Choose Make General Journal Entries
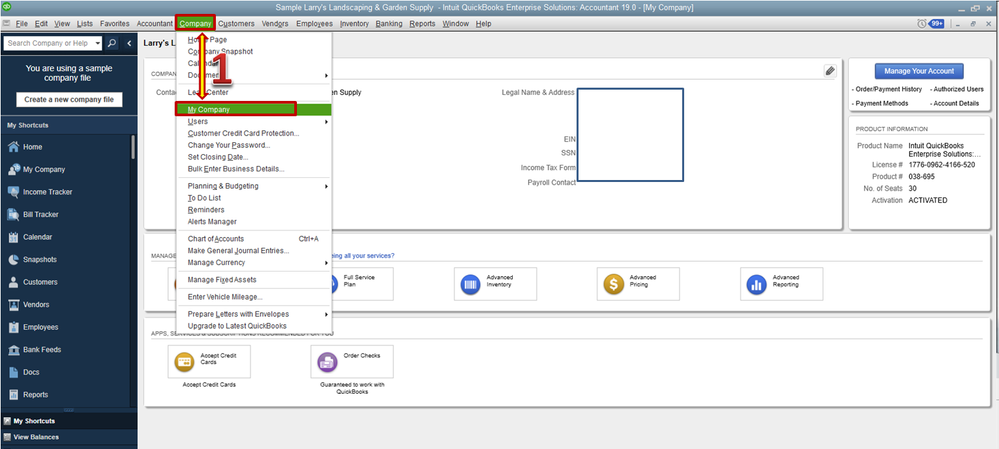Screen dimensions: 999x449 pyautogui.click(x=253, y=250)
